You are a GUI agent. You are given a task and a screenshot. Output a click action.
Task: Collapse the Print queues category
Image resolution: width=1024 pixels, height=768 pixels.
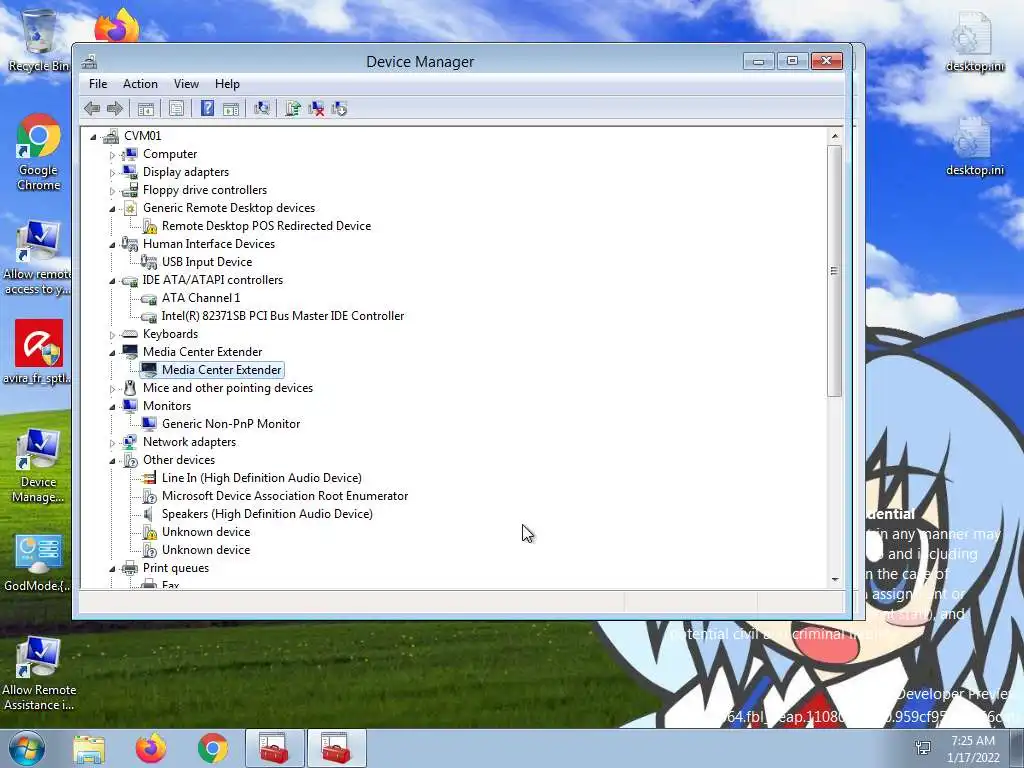112,569
